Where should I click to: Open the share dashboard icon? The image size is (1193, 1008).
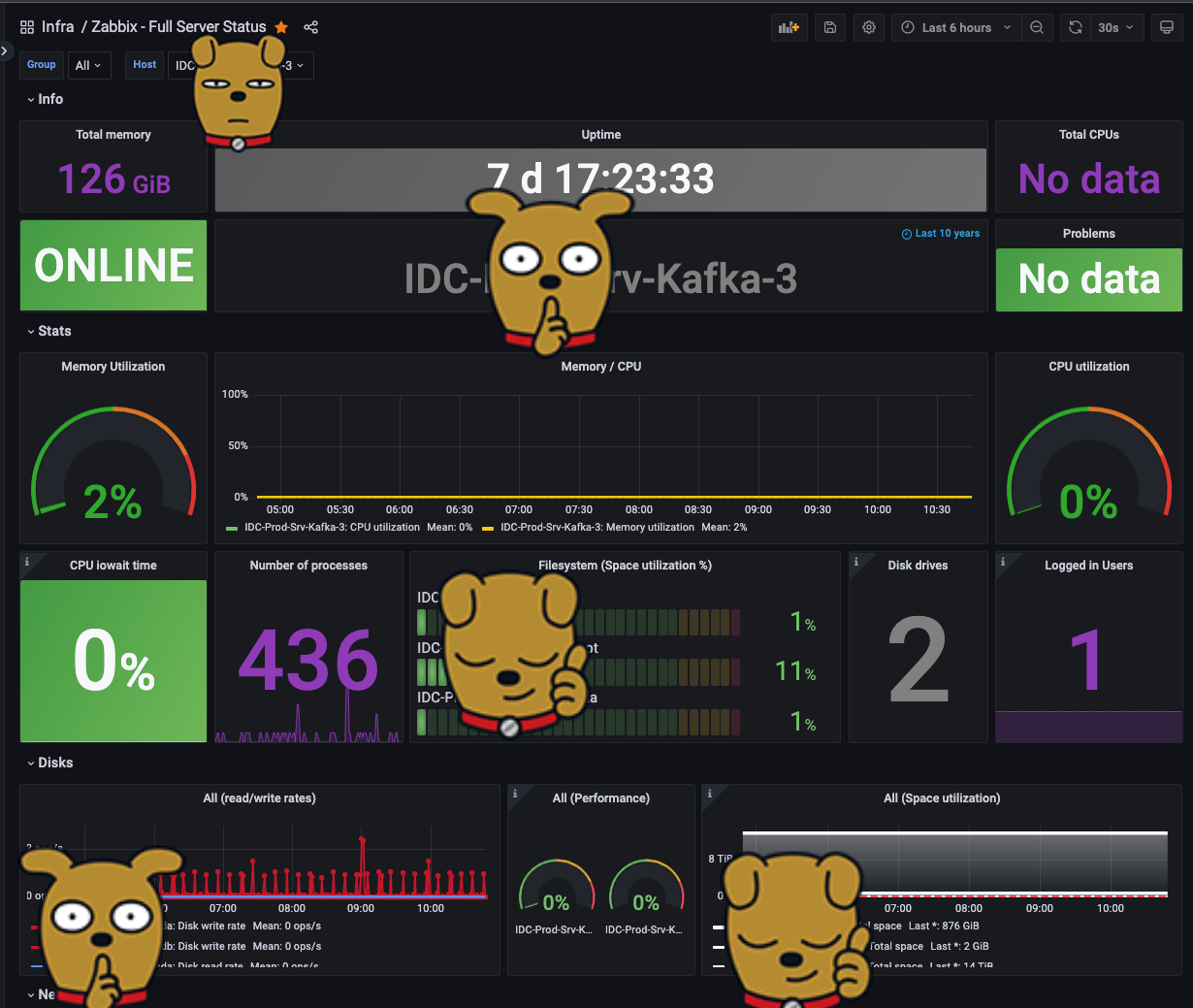point(310,27)
